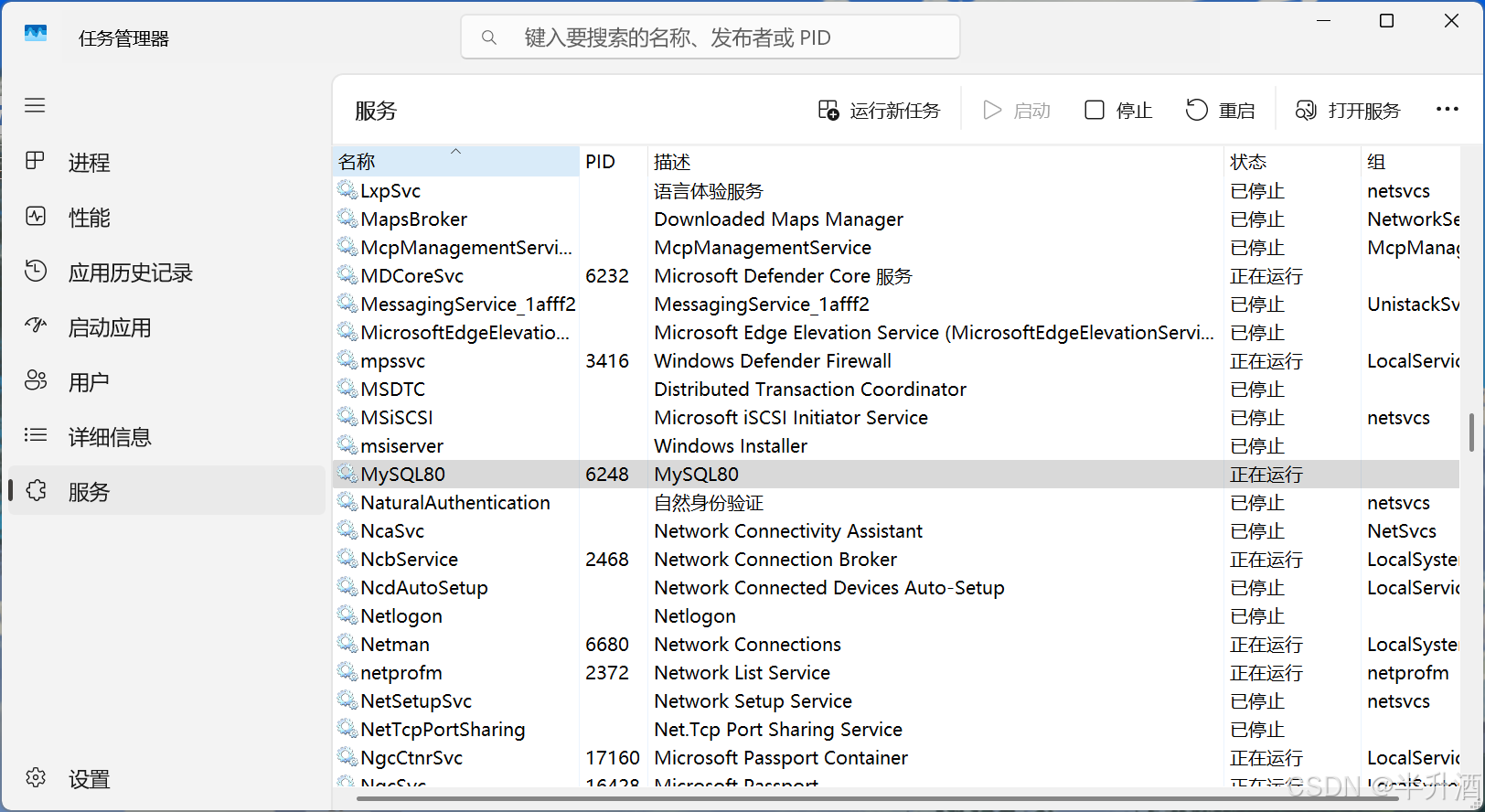Open the more options ellipsis menu
This screenshot has height=812, width=1485.
tap(1448, 110)
